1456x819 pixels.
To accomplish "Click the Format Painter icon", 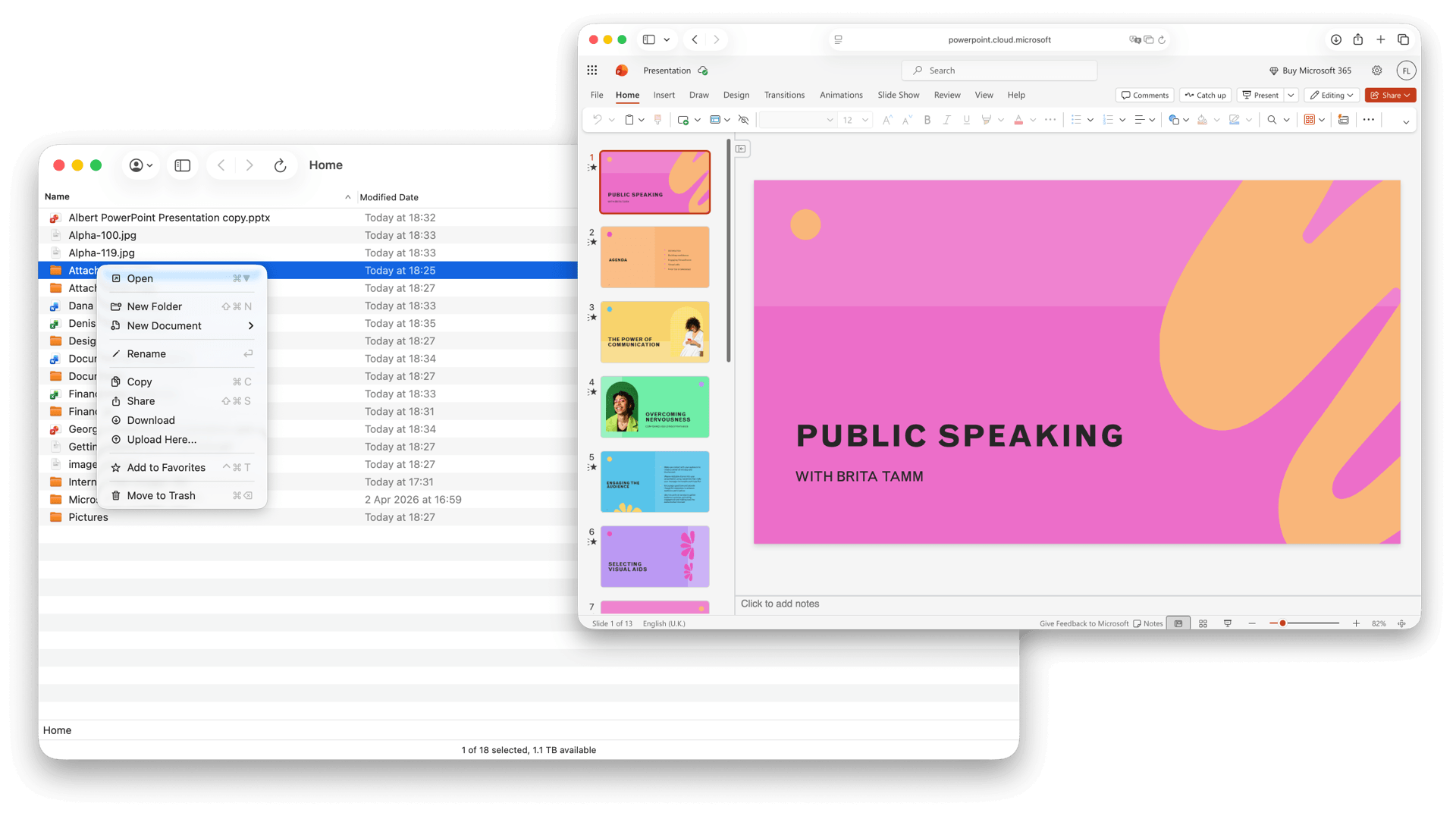I will tap(657, 120).
